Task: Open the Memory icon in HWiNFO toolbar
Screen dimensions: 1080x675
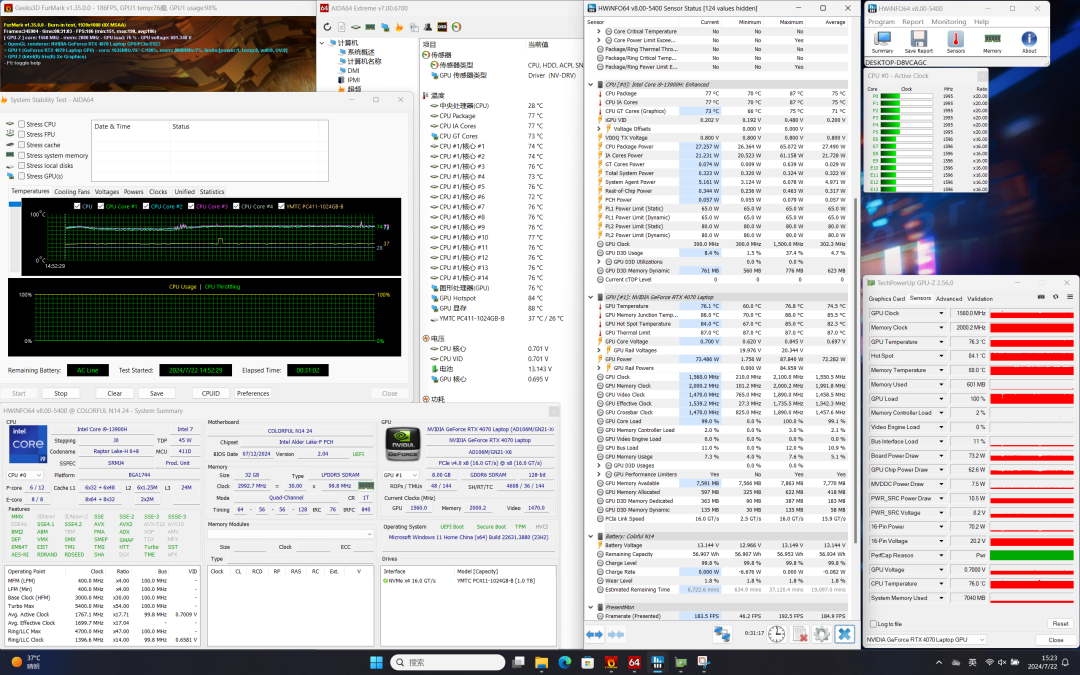Action: (x=992, y=40)
